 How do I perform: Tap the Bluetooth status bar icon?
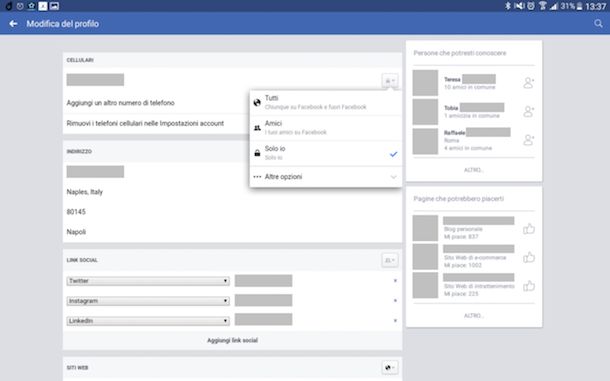click(508, 6)
